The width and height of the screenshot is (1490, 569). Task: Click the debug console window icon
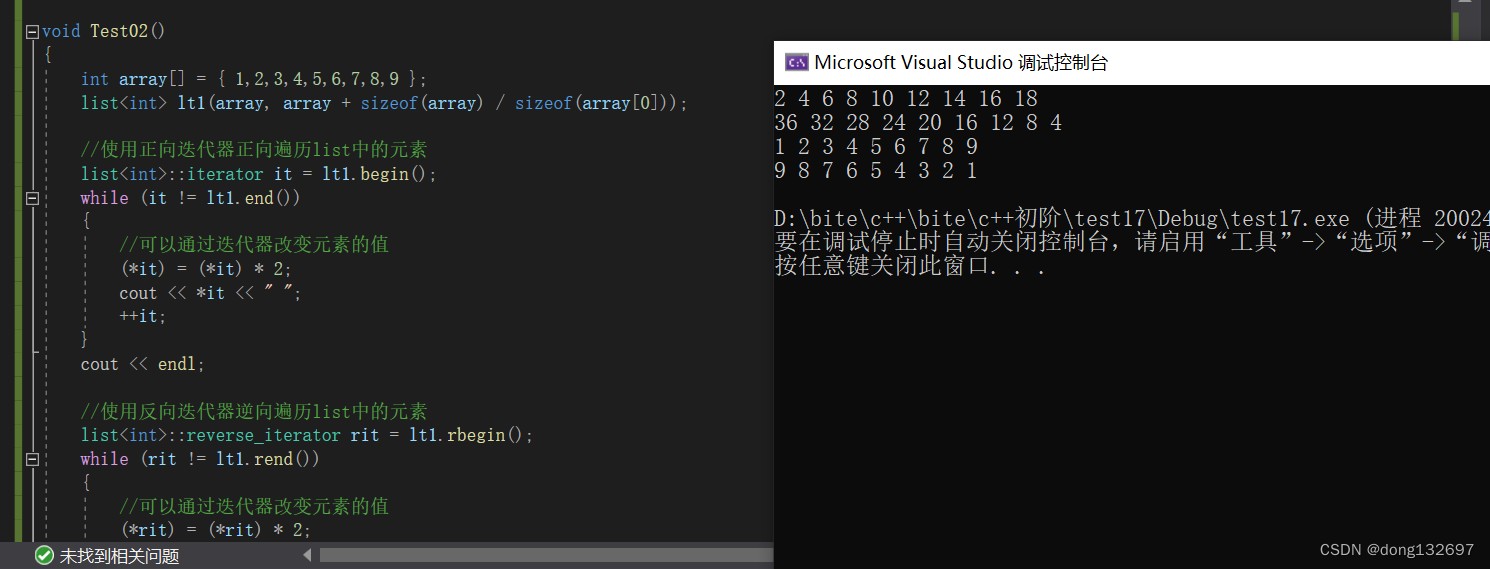coord(796,62)
